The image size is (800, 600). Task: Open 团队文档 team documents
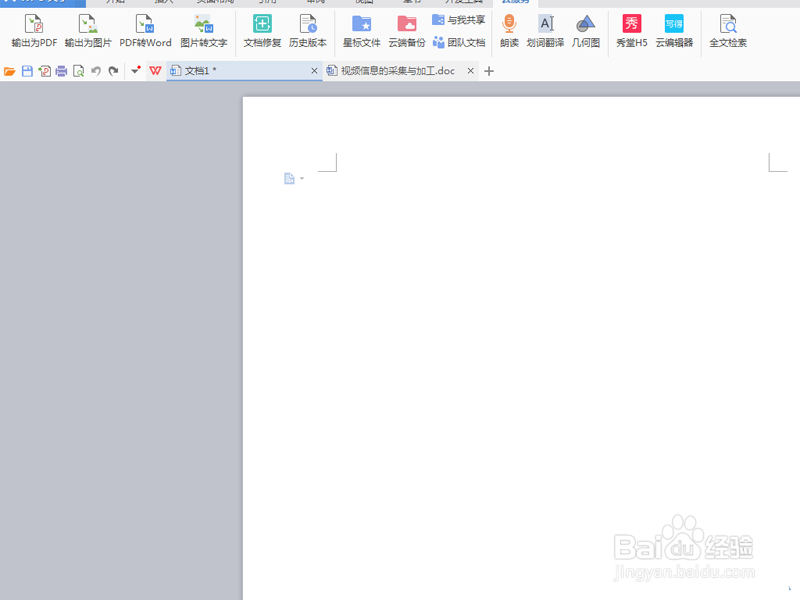pos(459,42)
